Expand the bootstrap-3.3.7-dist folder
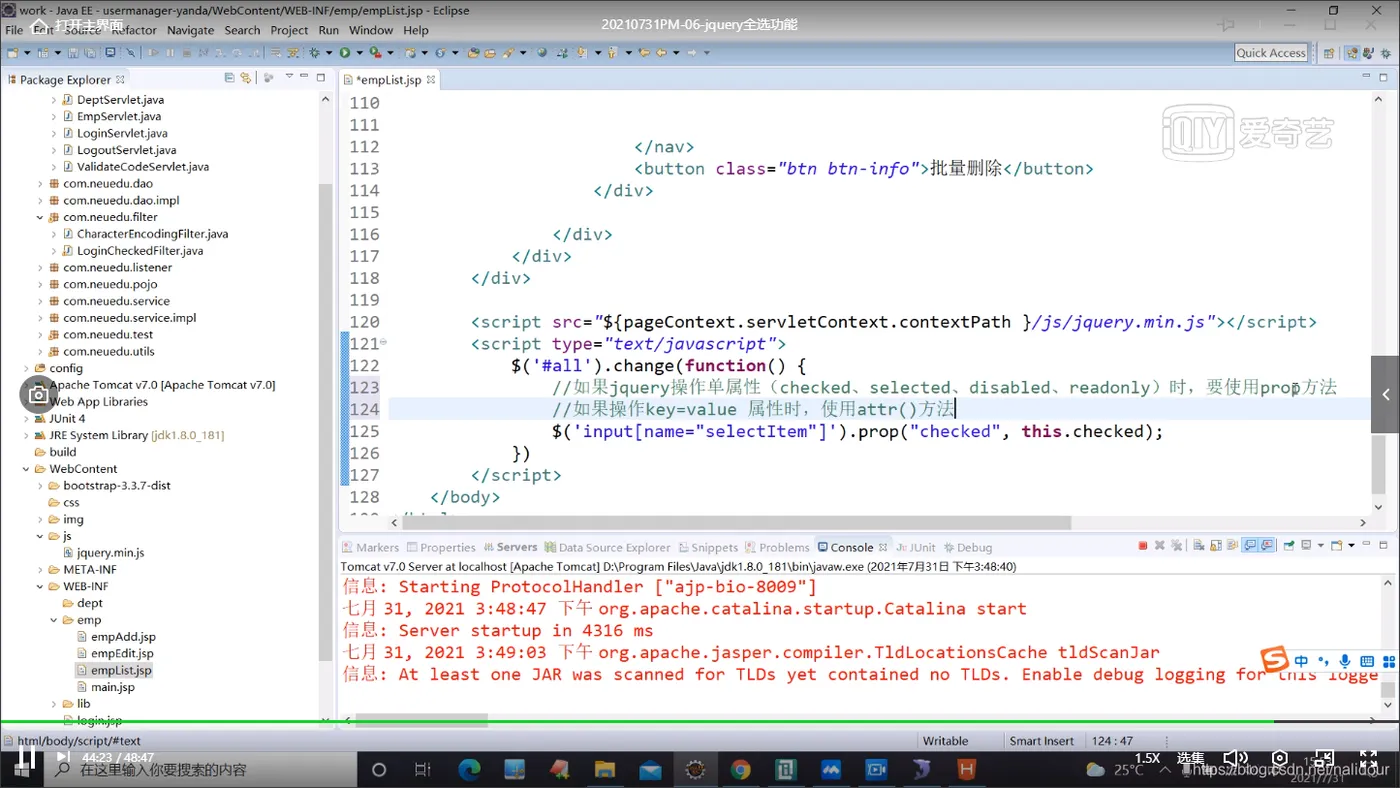 pyautogui.click(x=41, y=486)
